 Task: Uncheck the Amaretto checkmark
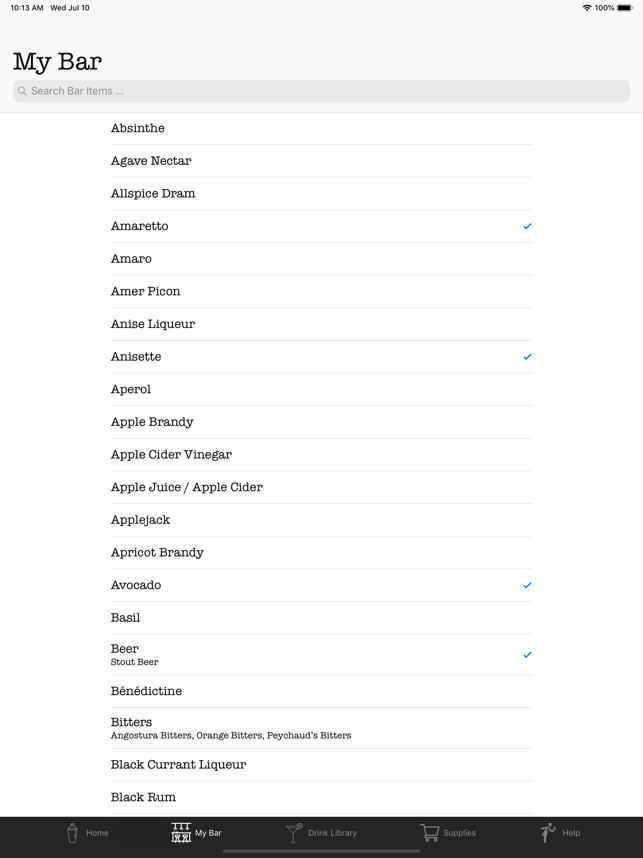(527, 226)
